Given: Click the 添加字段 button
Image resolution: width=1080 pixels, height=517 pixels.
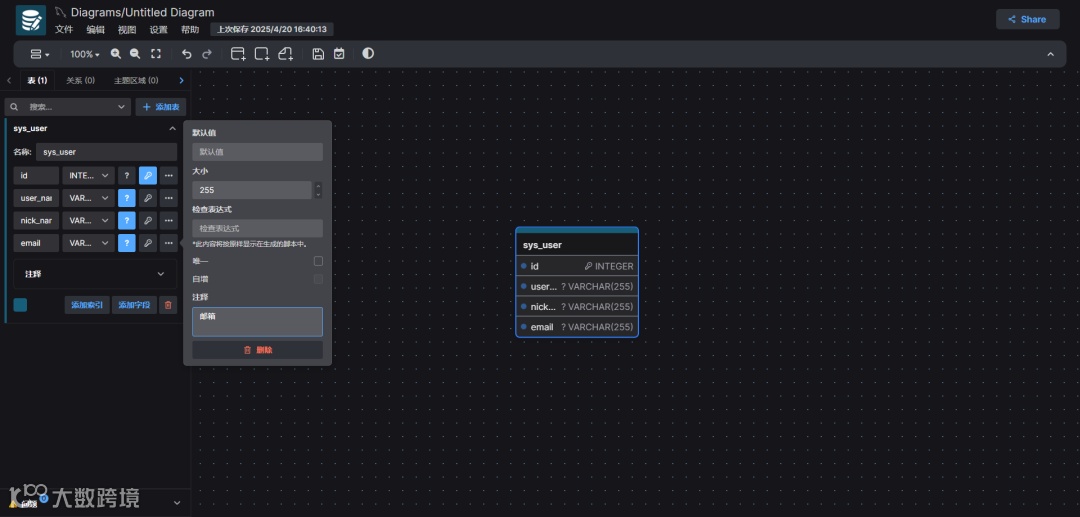Looking at the screenshot, I should click(x=134, y=305).
